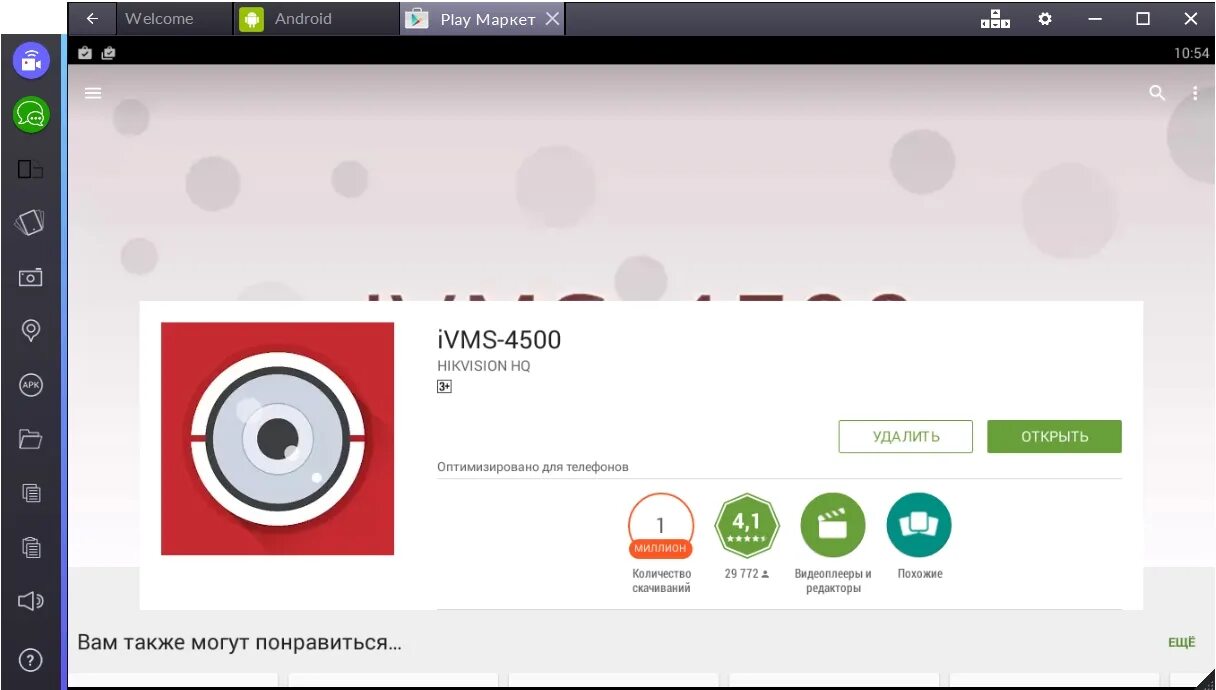
Task: Open the location pin sidebar icon
Action: coord(31,330)
